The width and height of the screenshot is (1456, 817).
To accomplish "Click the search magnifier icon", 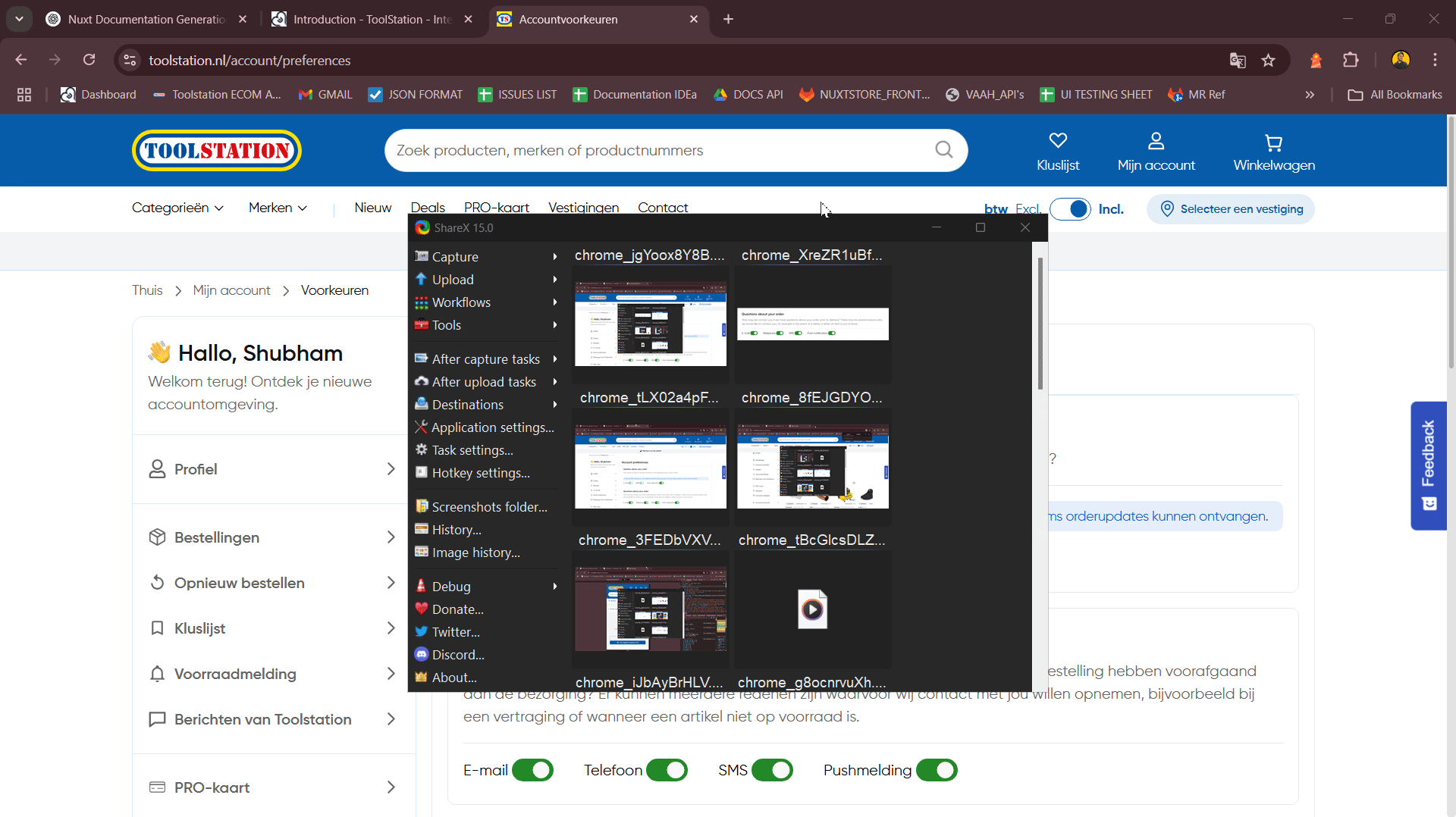I will point(943,150).
